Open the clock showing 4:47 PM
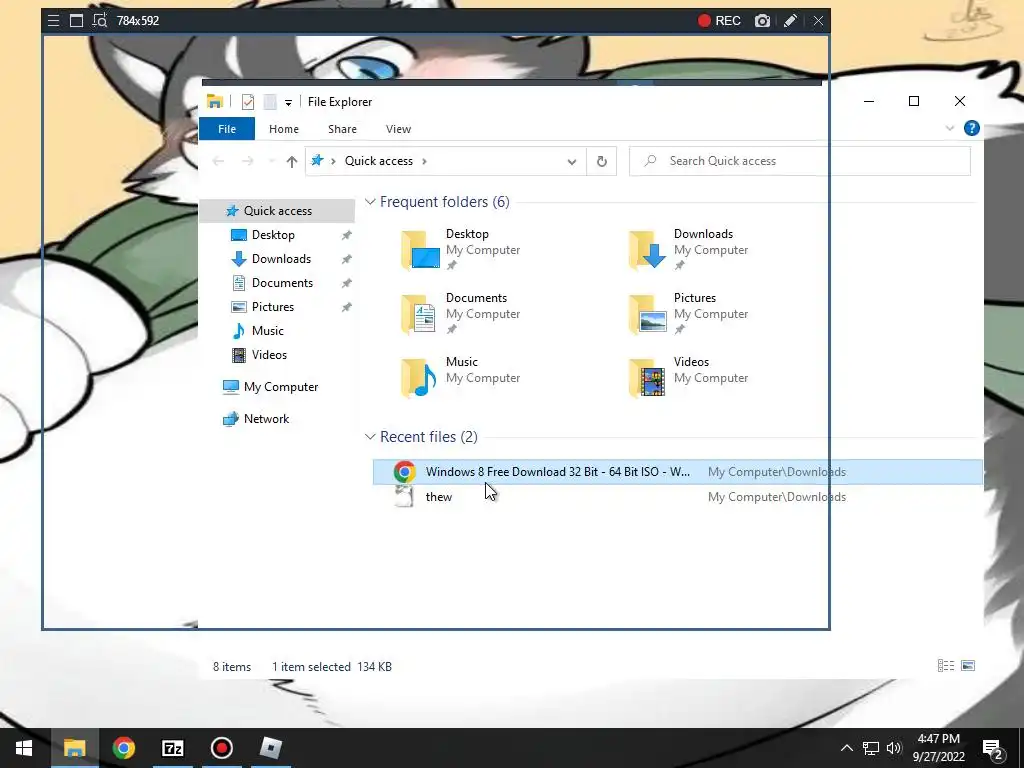 click(x=938, y=748)
